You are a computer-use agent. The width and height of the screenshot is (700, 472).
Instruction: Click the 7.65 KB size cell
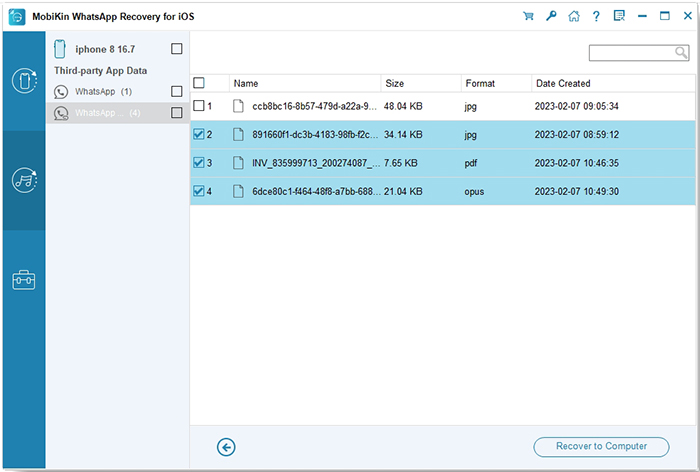(x=400, y=163)
